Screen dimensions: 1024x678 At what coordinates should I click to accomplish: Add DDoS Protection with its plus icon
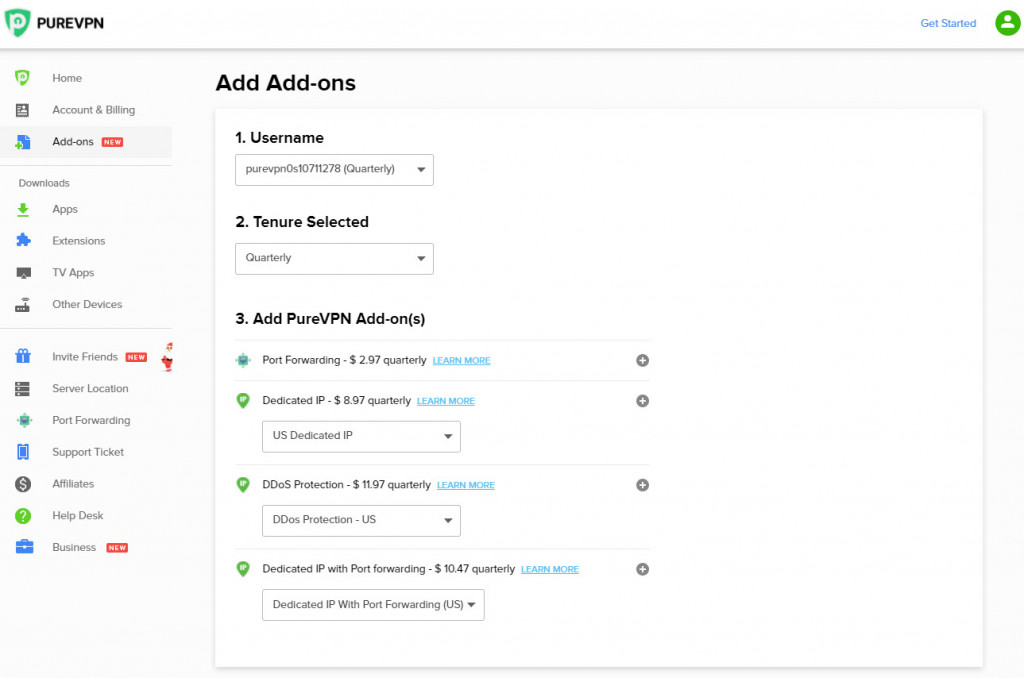point(643,485)
